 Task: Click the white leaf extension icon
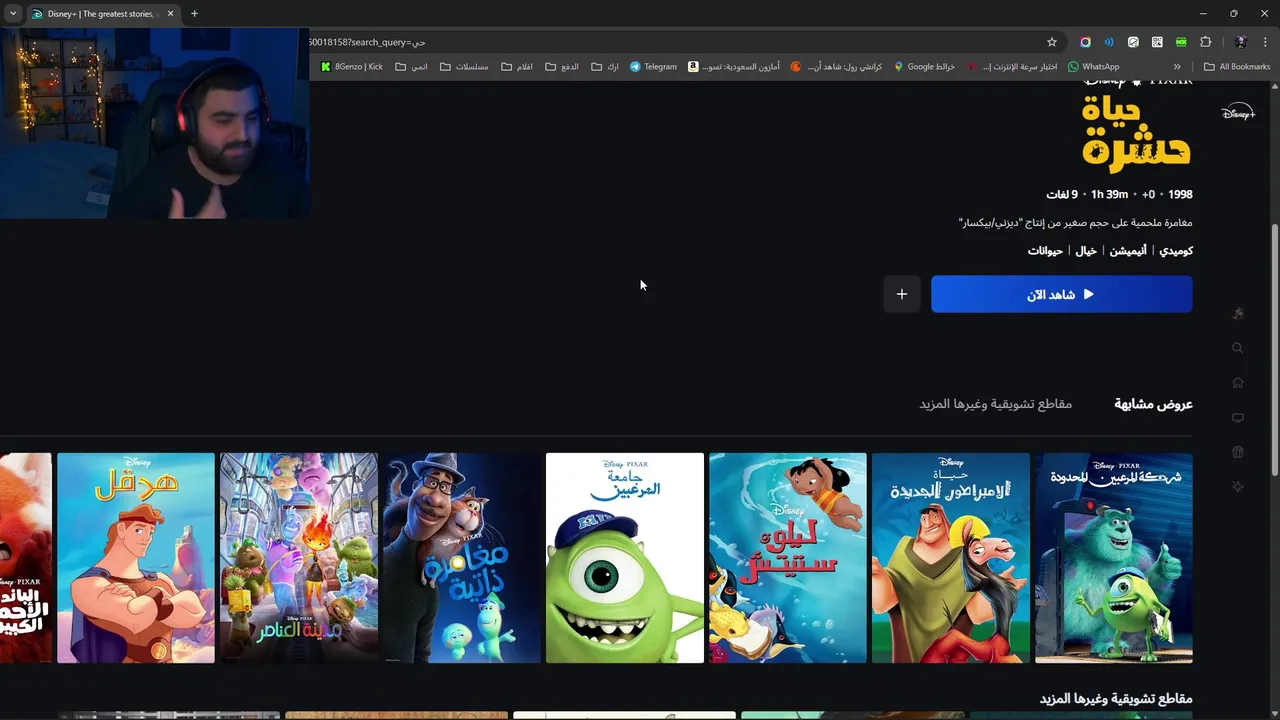coord(1133,42)
